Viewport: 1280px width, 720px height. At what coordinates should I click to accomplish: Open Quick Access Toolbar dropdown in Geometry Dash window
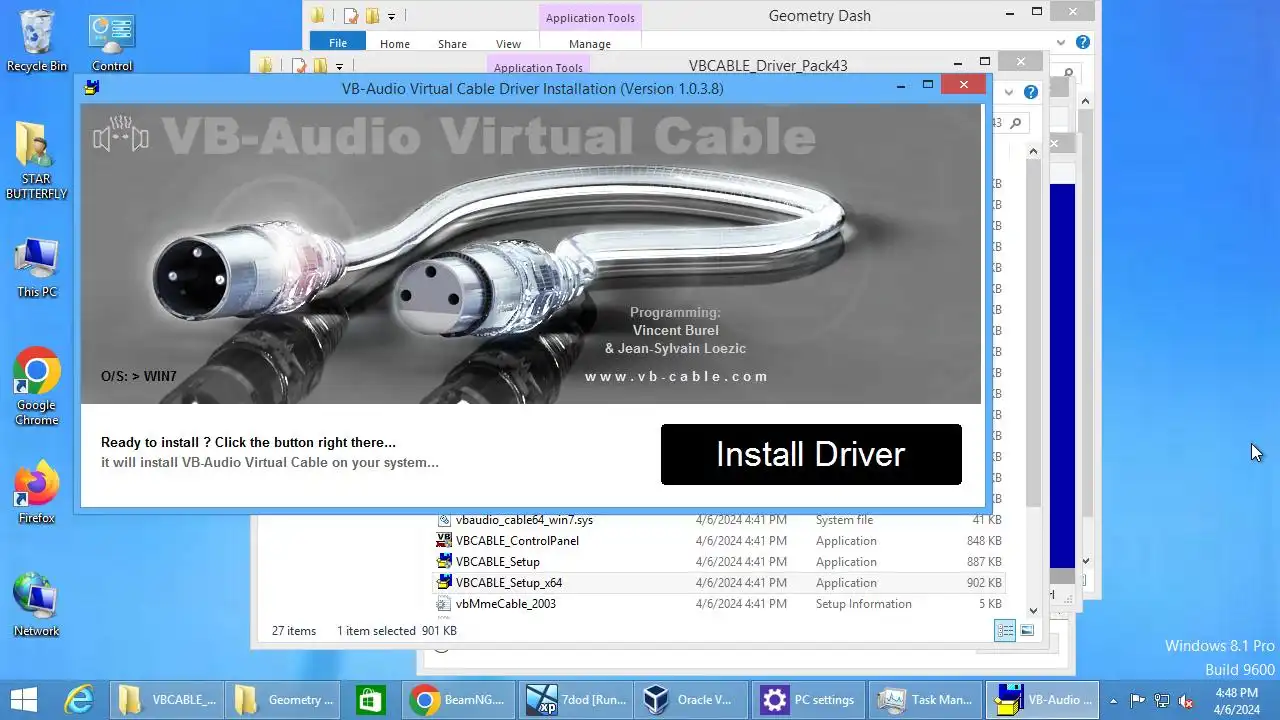click(391, 16)
